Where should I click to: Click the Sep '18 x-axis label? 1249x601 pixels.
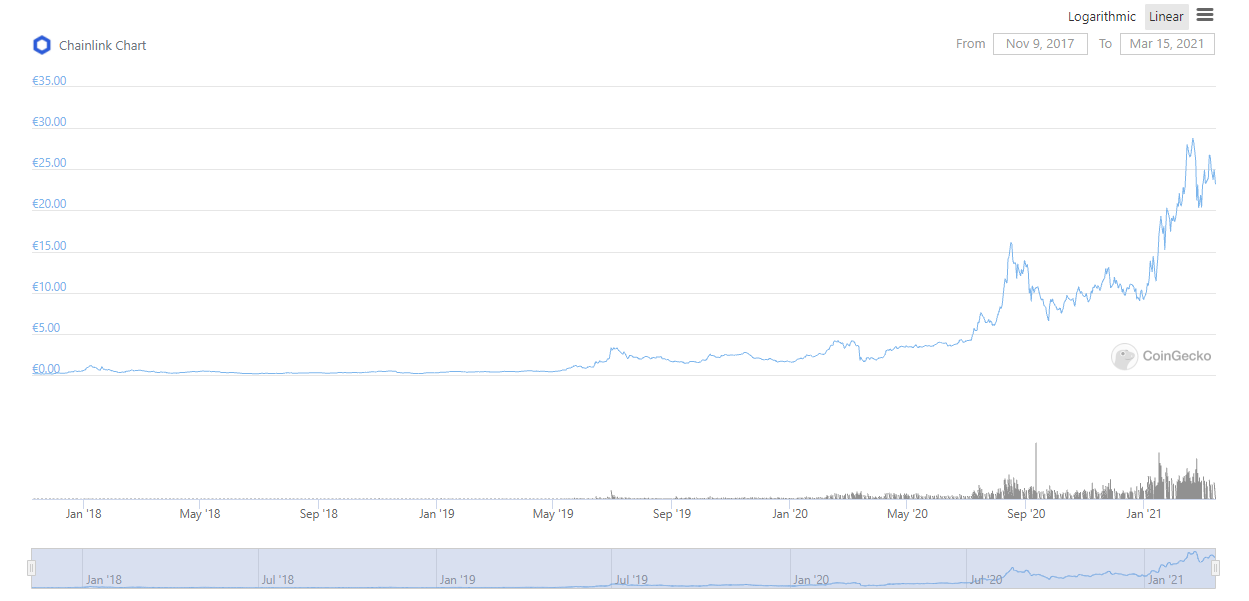319,514
